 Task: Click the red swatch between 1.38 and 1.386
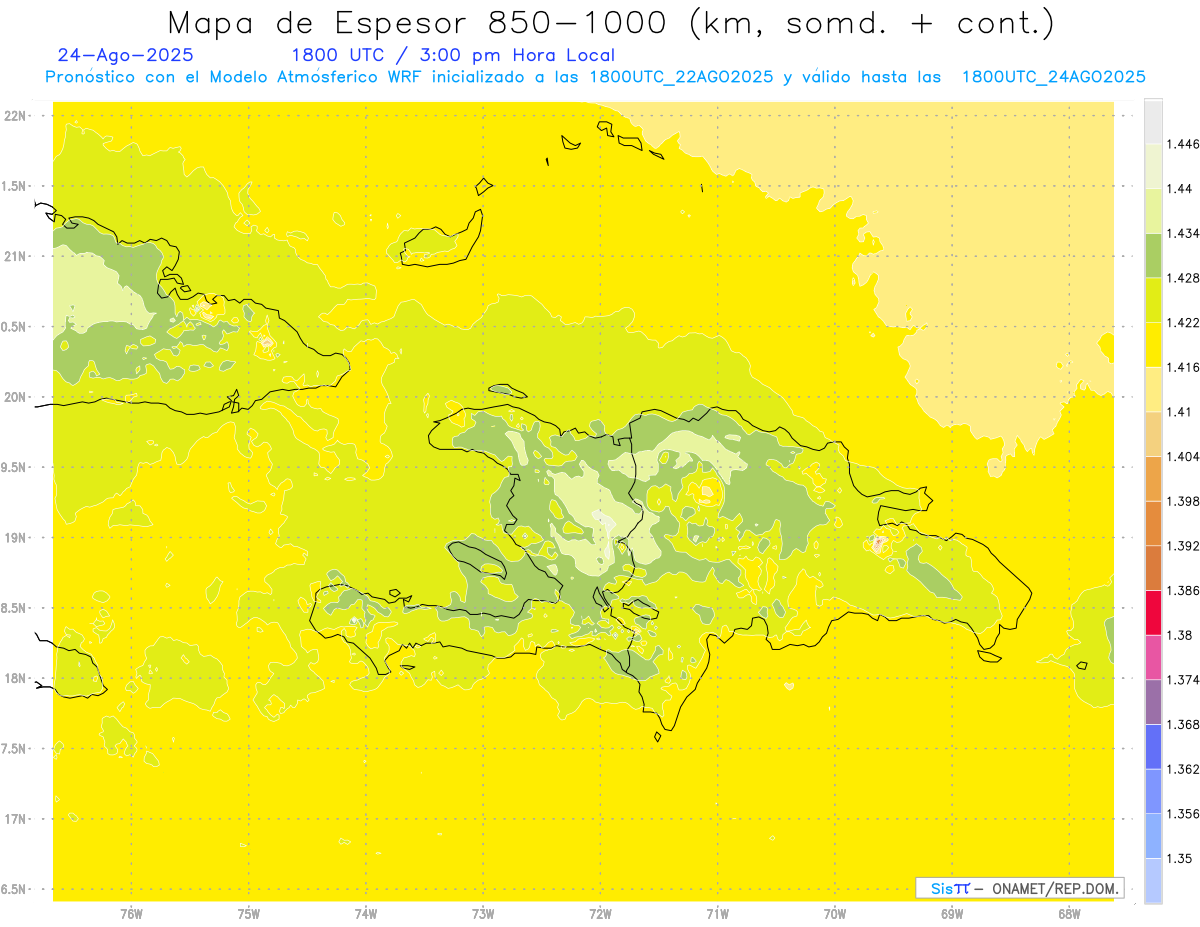(x=1153, y=612)
